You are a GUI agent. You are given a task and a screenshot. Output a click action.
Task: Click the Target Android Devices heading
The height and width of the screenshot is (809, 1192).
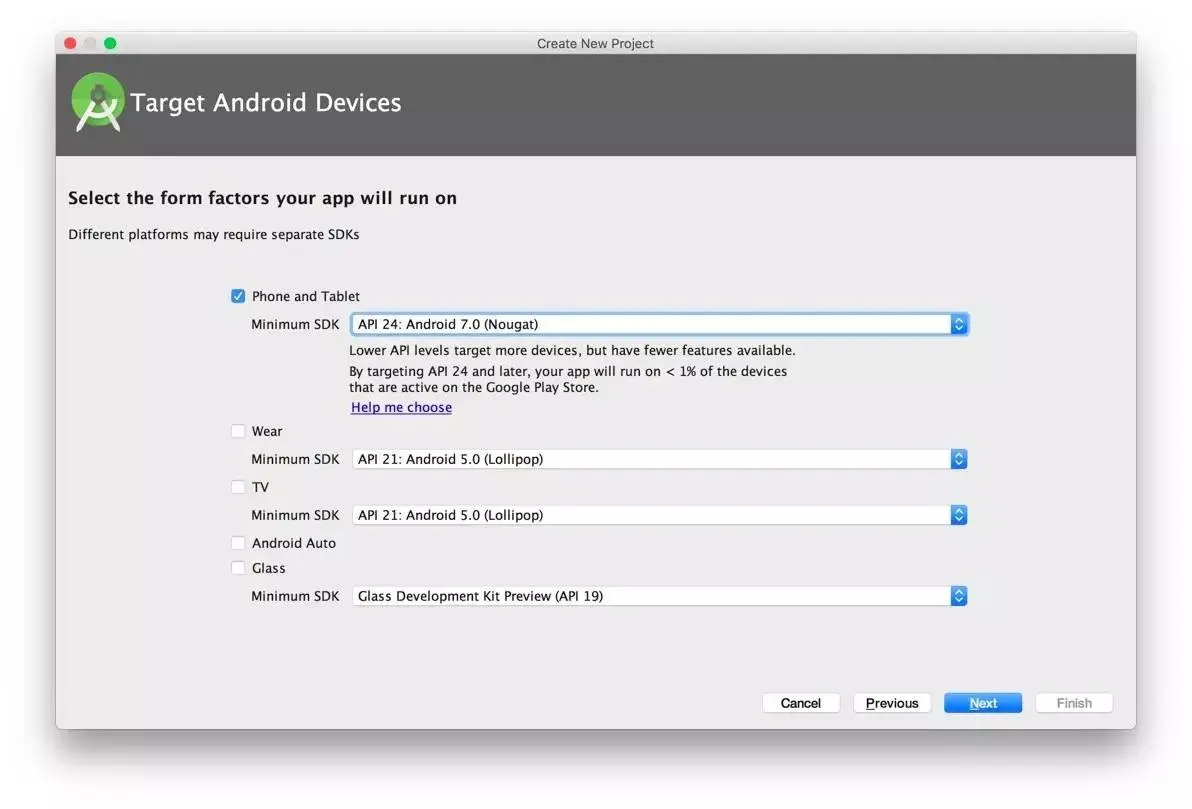tap(266, 103)
